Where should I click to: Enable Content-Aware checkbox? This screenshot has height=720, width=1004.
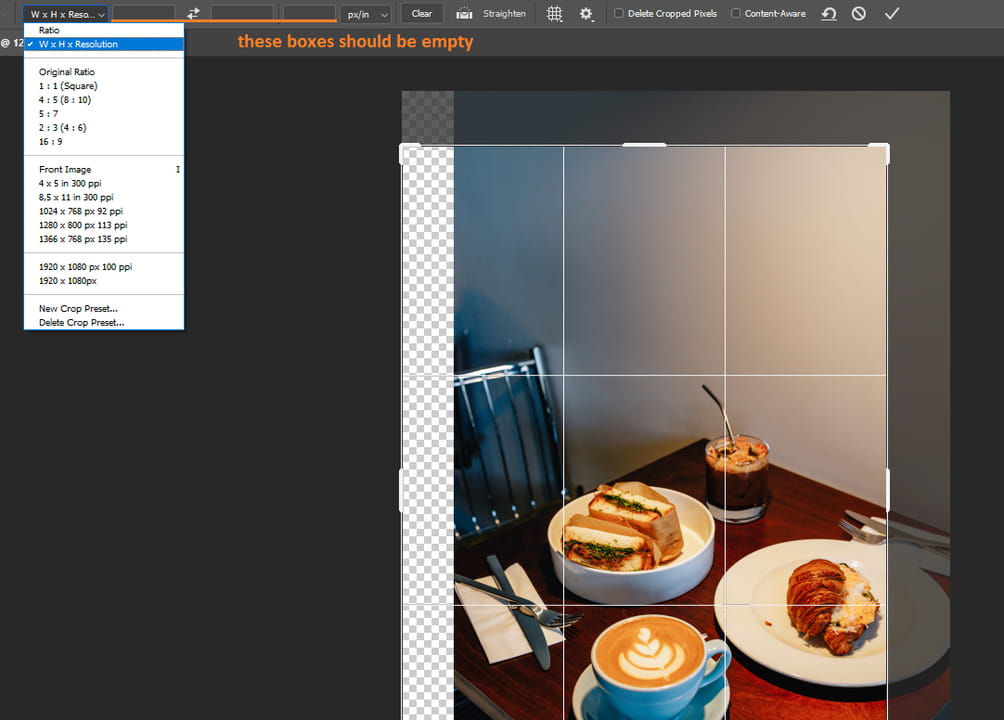click(x=736, y=13)
